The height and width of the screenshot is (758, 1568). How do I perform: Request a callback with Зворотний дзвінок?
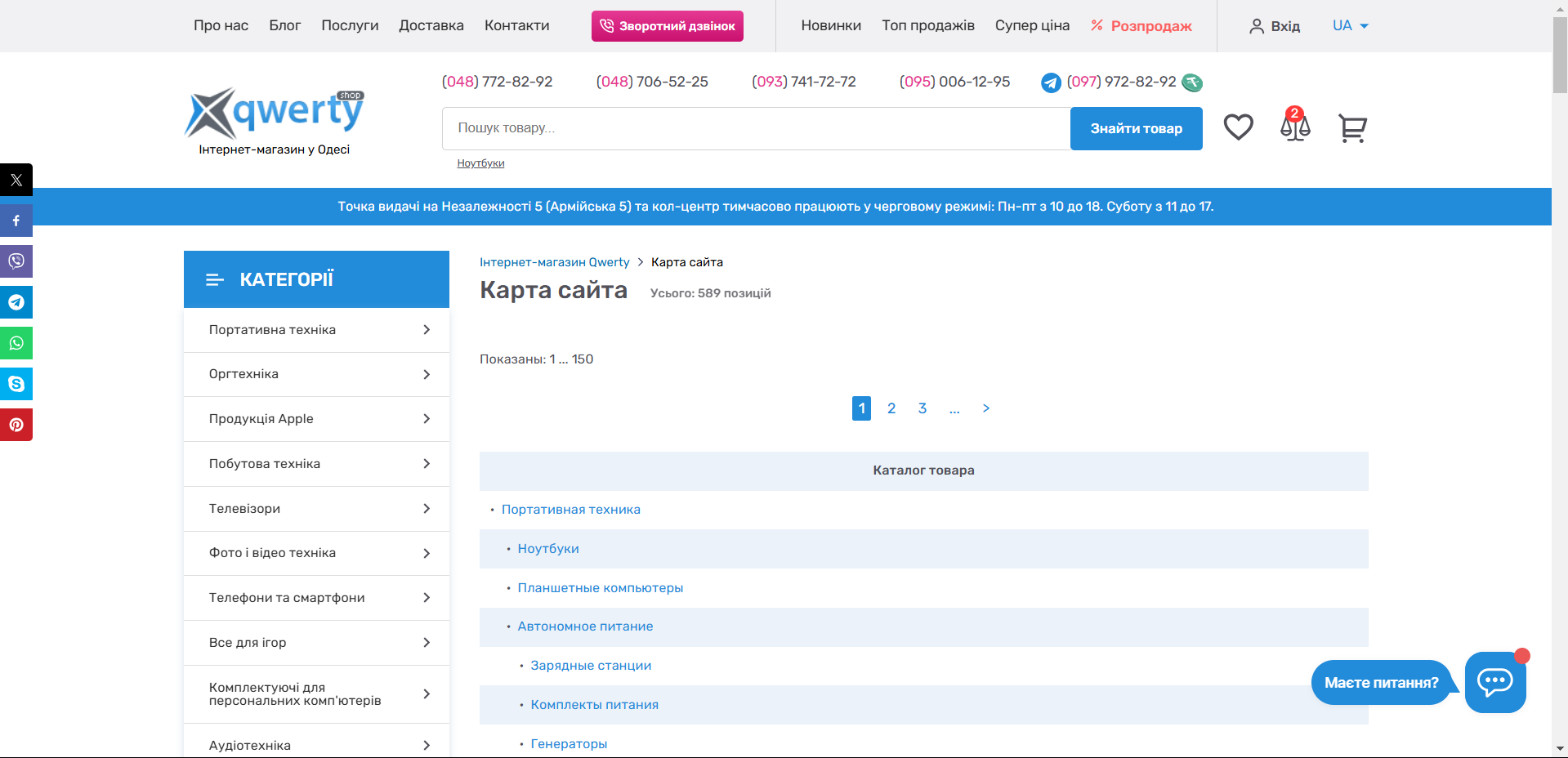(667, 26)
